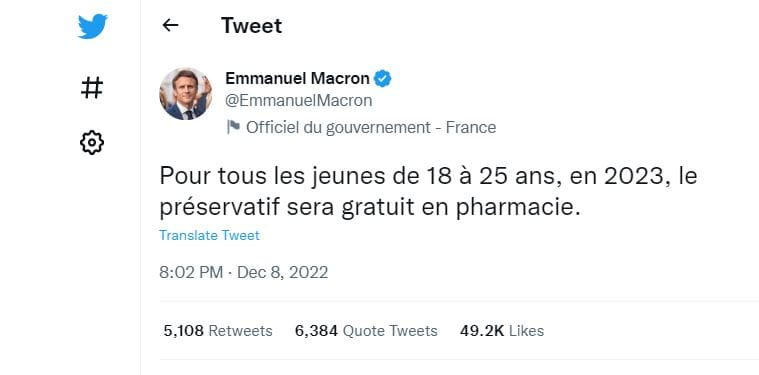Click the blue verified badge
Image resolution: width=759 pixels, height=375 pixels.
(x=382, y=78)
